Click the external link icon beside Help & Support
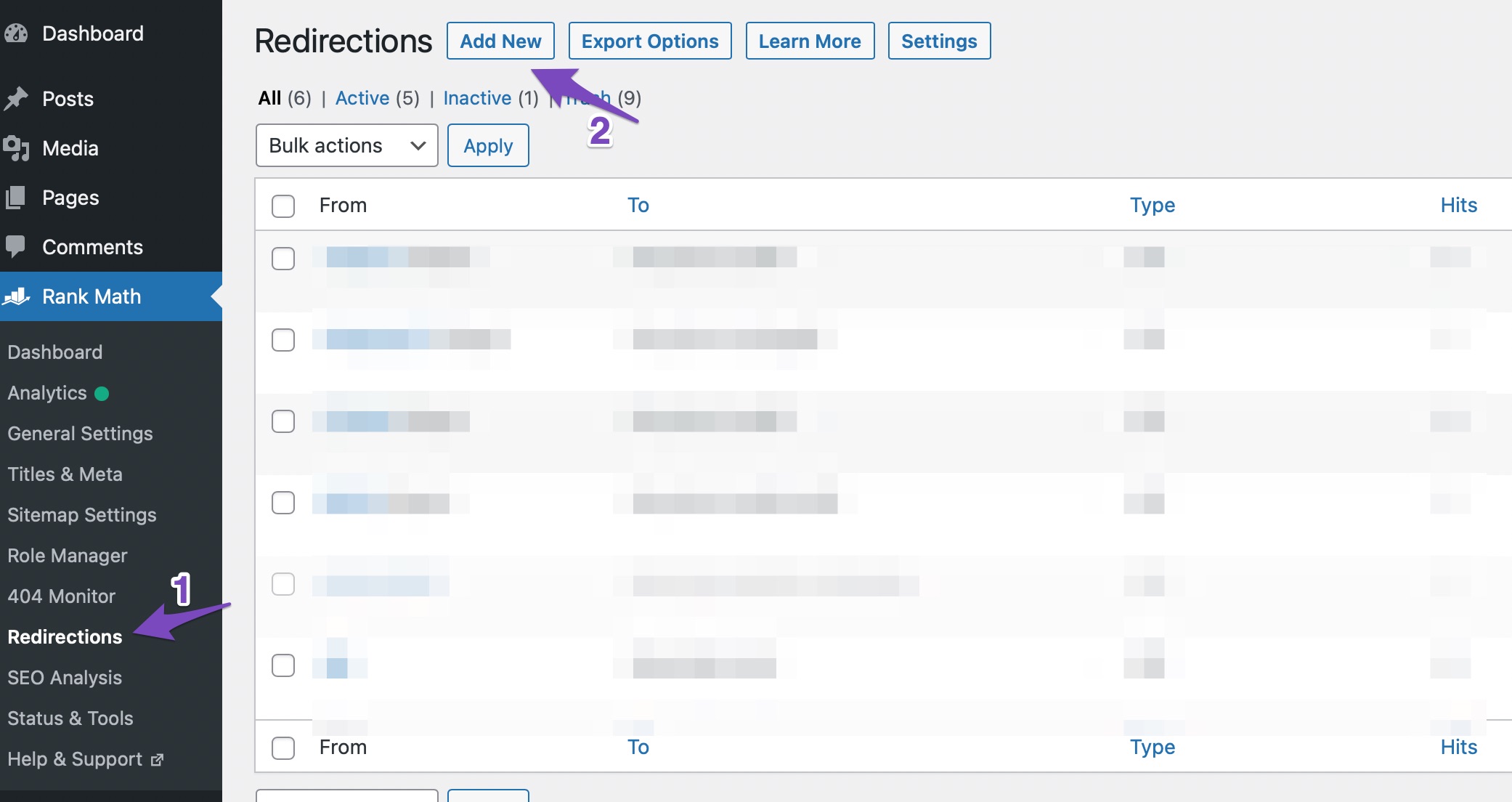The height and width of the screenshot is (802, 1512). pyautogui.click(x=157, y=760)
